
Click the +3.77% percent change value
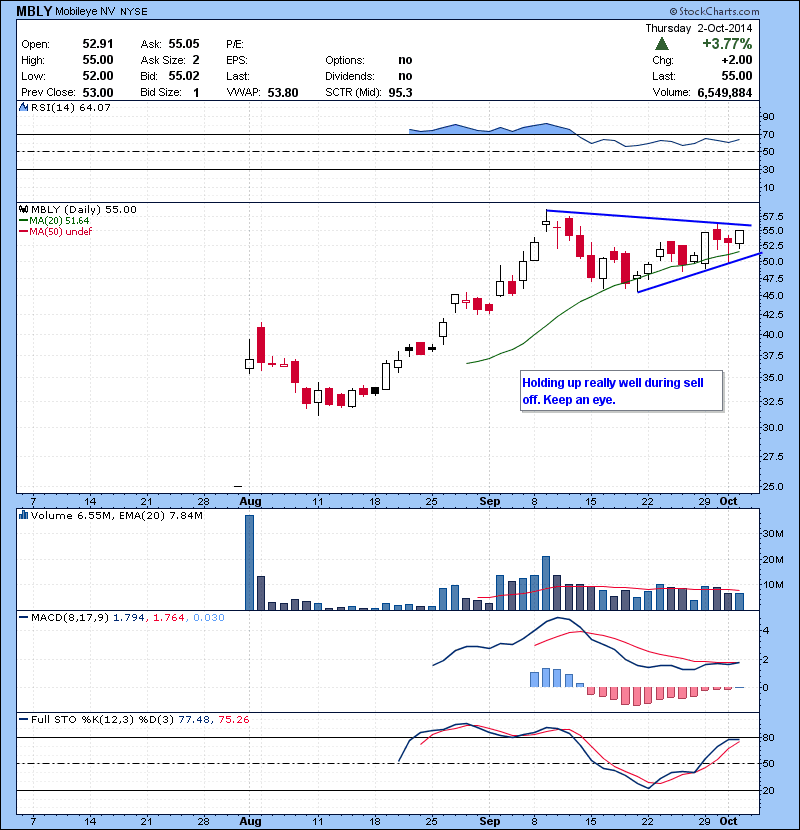727,44
